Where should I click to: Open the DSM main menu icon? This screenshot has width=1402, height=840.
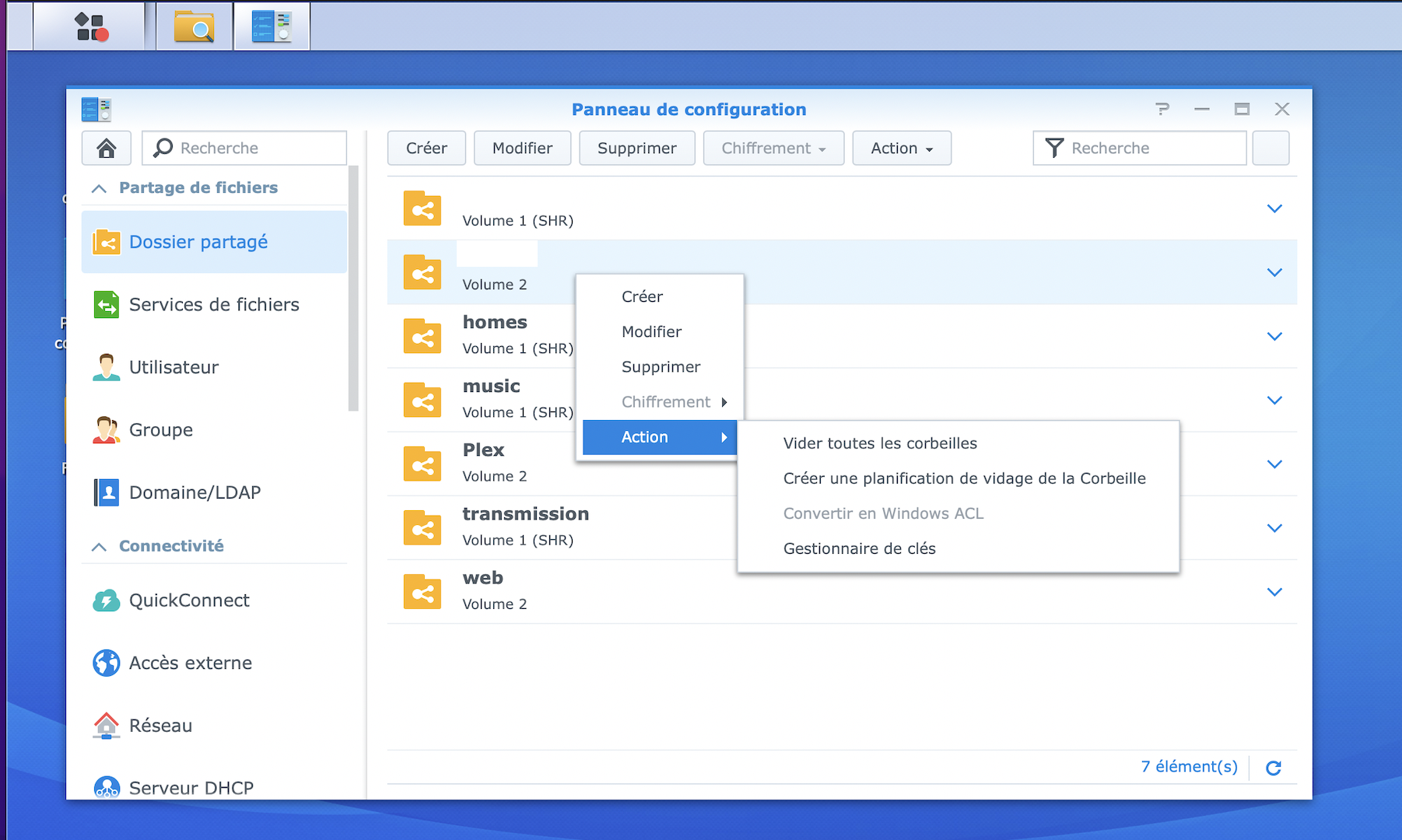(x=90, y=26)
